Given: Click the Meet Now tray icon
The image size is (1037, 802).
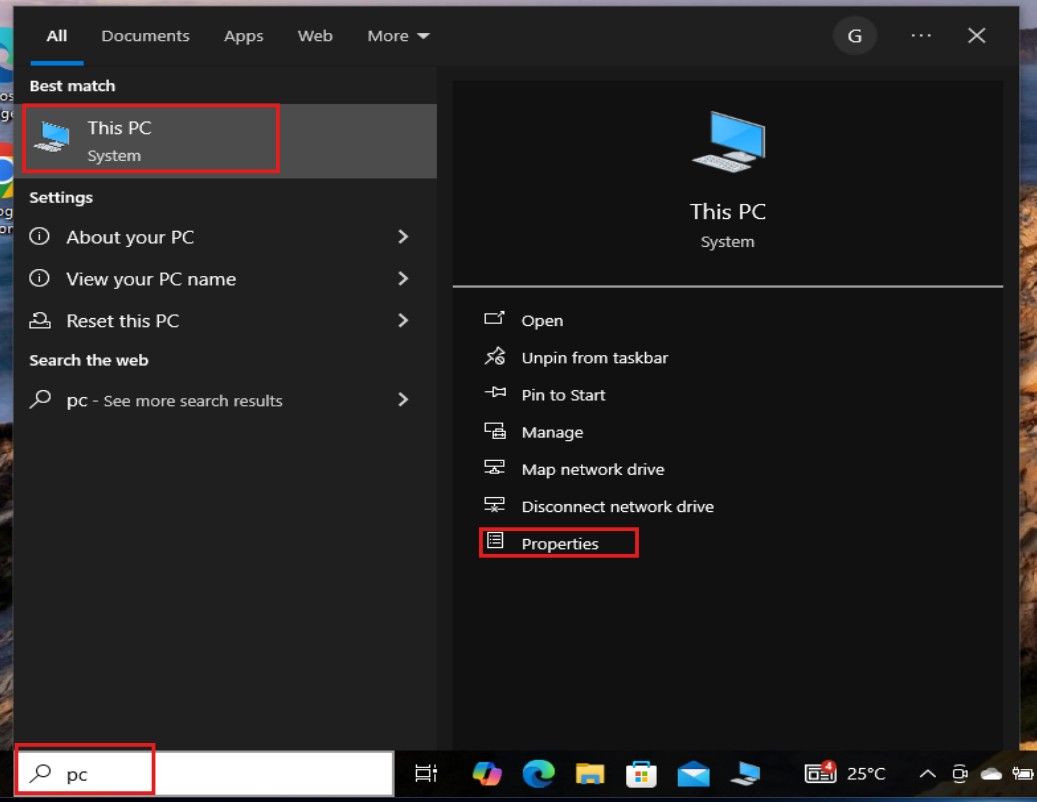Looking at the screenshot, I should [x=960, y=773].
